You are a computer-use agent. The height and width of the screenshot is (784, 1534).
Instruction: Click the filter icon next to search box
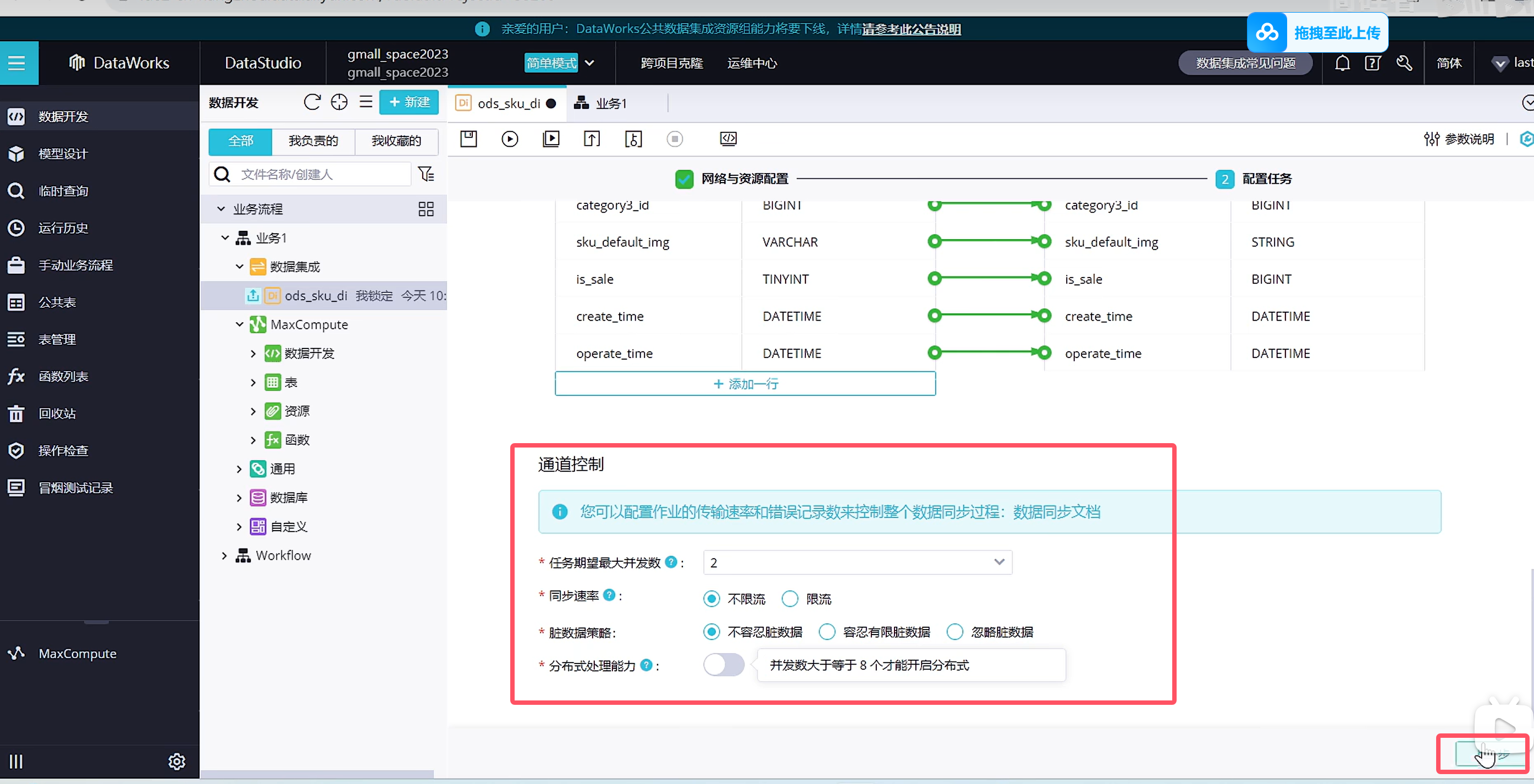pyautogui.click(x=426, y=174)
